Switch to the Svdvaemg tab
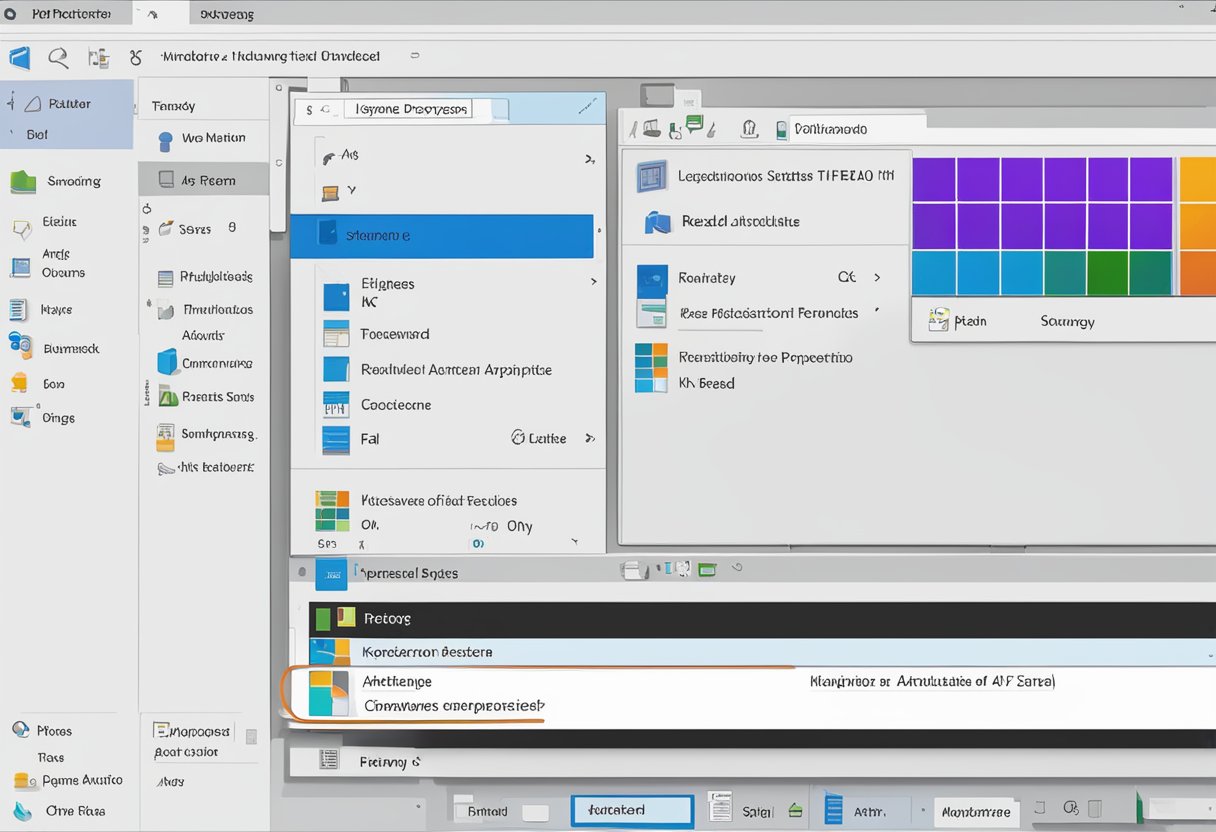This screenshot has height=832, width=1216. 226,15
